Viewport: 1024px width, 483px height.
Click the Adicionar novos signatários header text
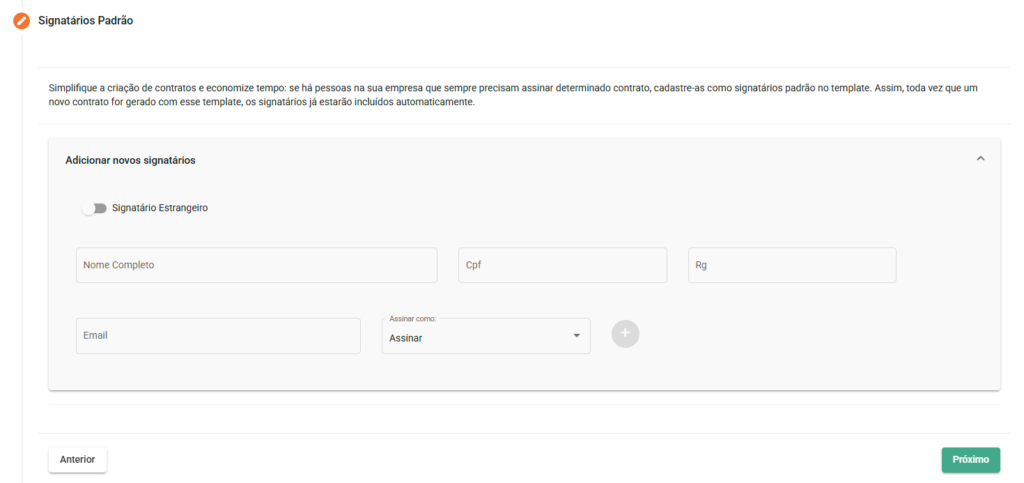click(130, 160)
